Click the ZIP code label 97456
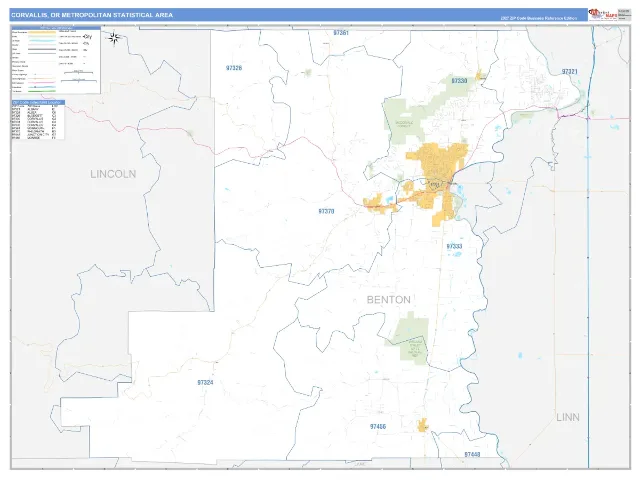The height and width of the screenshot is (480, 640). pos(378,427)
